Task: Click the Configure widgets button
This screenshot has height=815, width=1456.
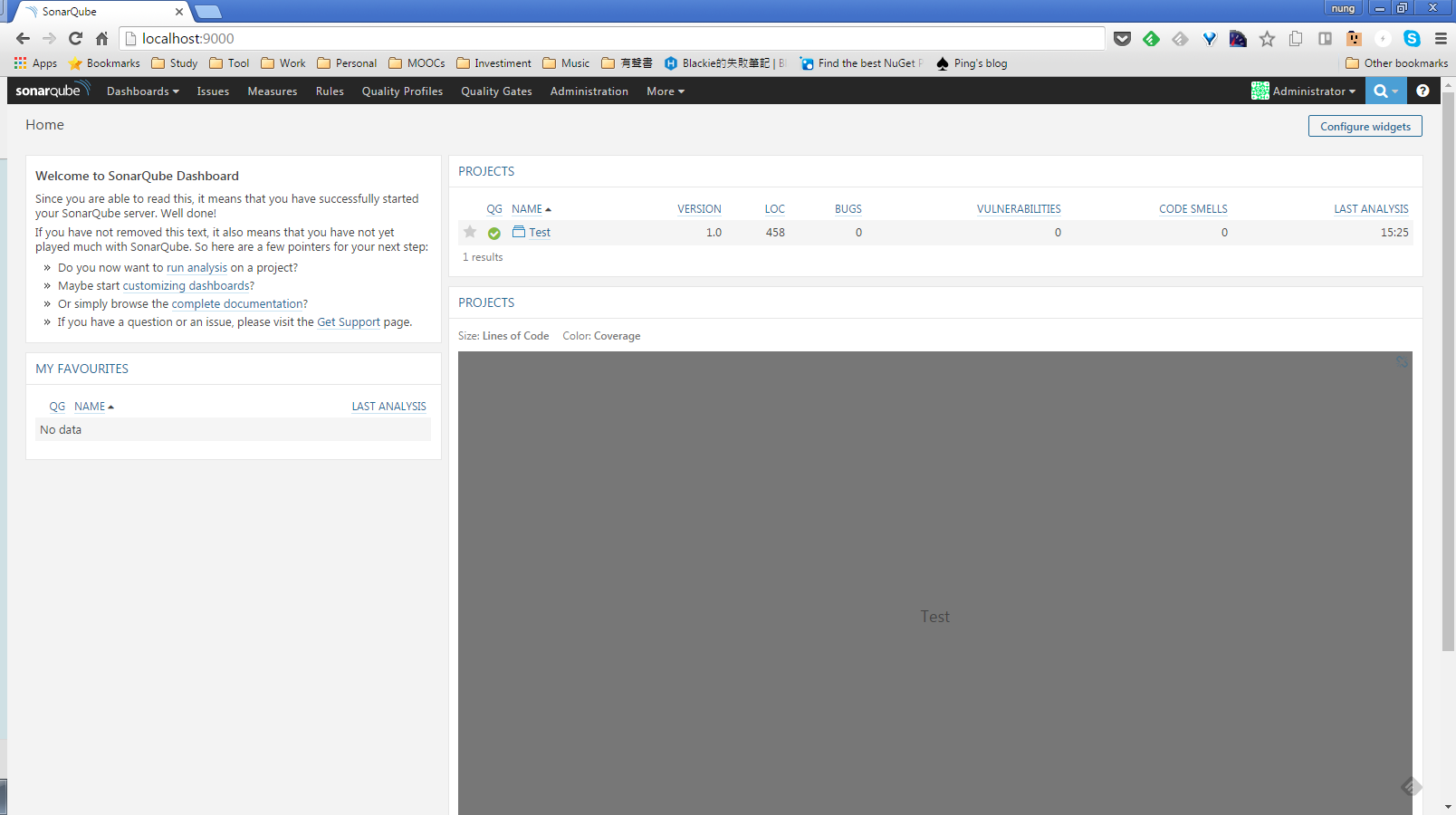Action: click(1365, 127)
